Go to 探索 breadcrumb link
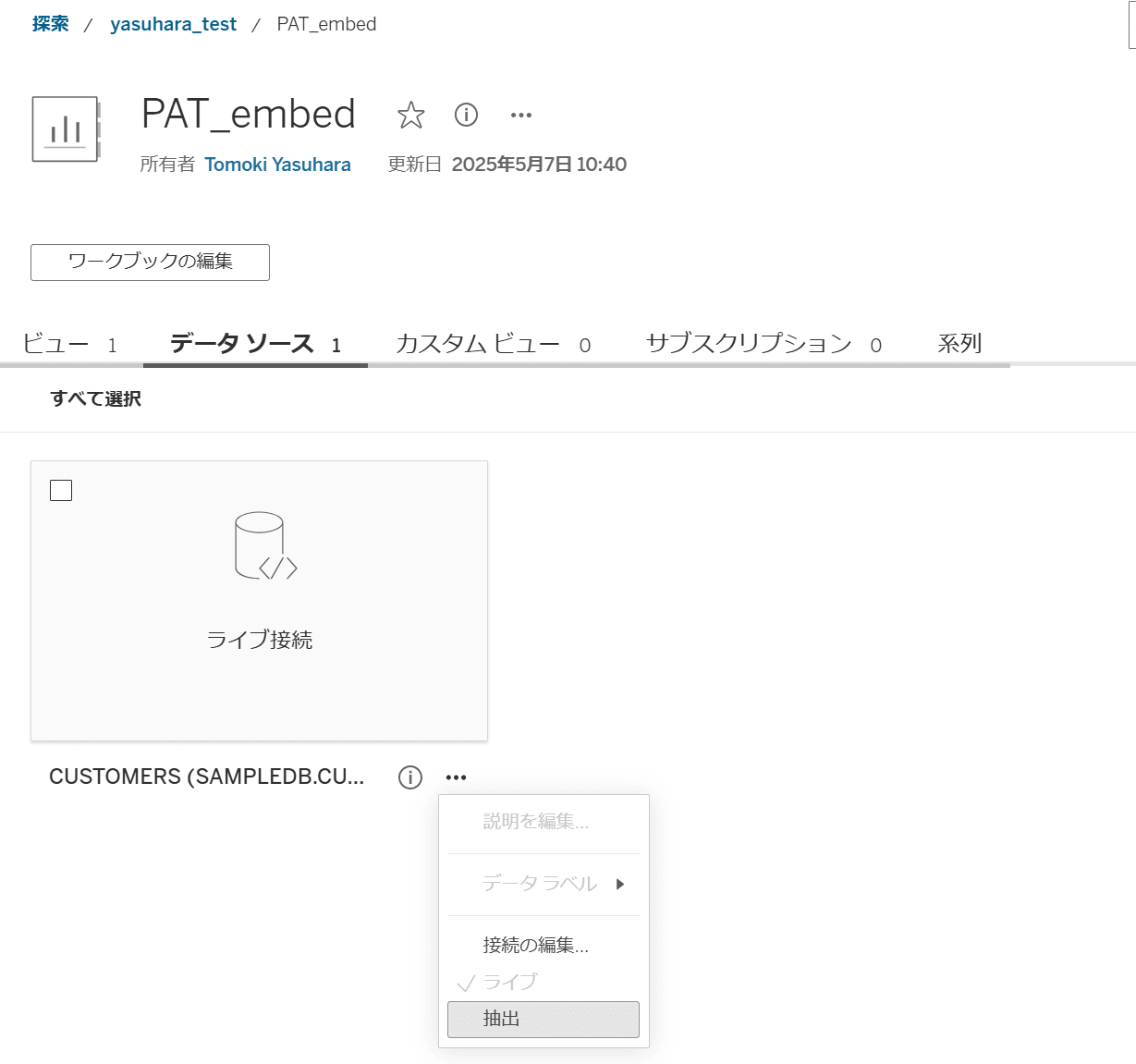Viewport: 1136px width, 1064px height. [x=50, y=24]
